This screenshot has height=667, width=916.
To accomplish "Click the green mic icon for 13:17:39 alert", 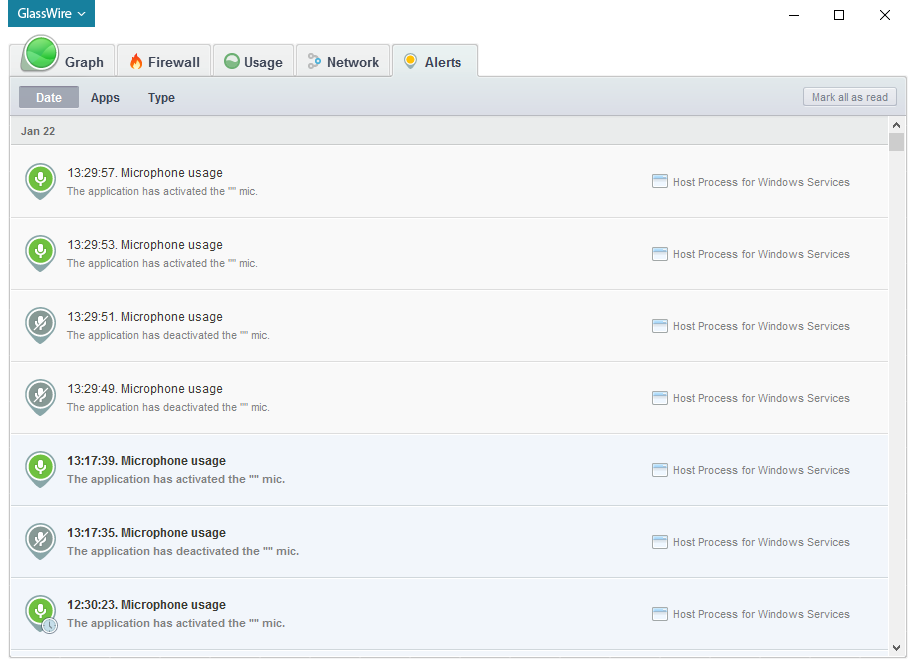I will coord(40,468).
